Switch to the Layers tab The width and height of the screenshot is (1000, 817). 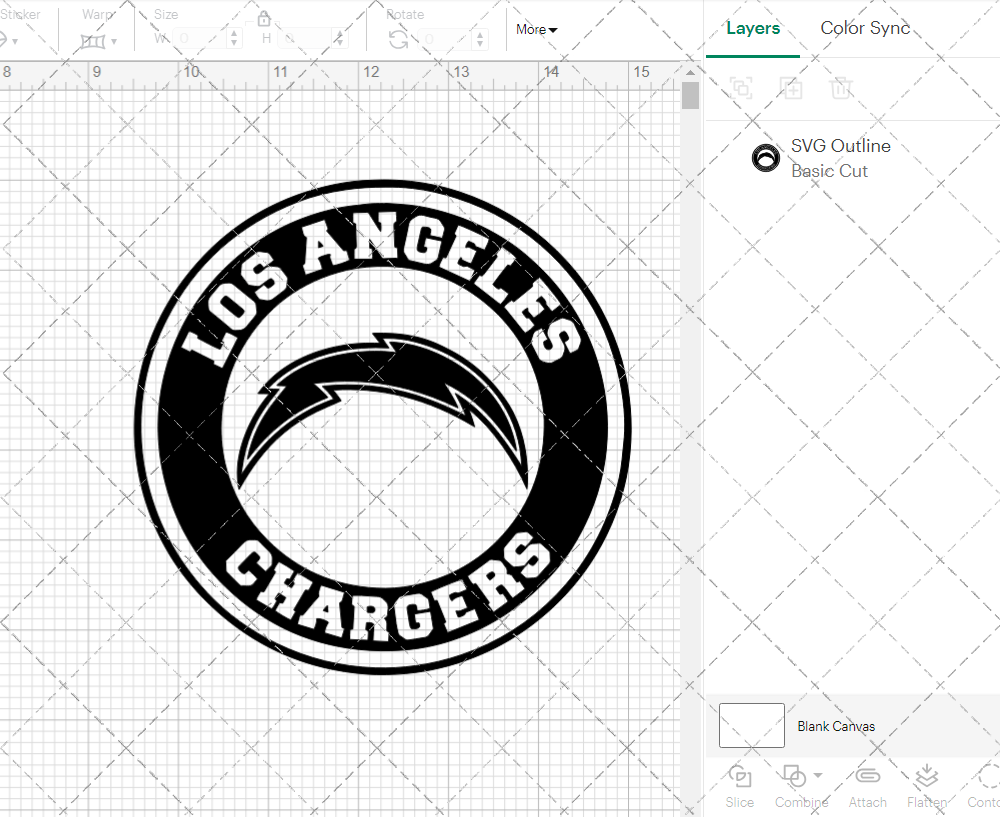coord(753,28)
